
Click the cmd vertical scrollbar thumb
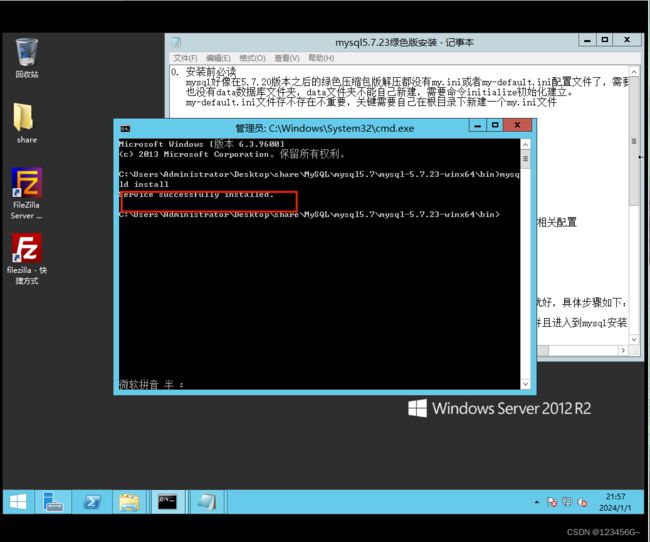point(525,160)
